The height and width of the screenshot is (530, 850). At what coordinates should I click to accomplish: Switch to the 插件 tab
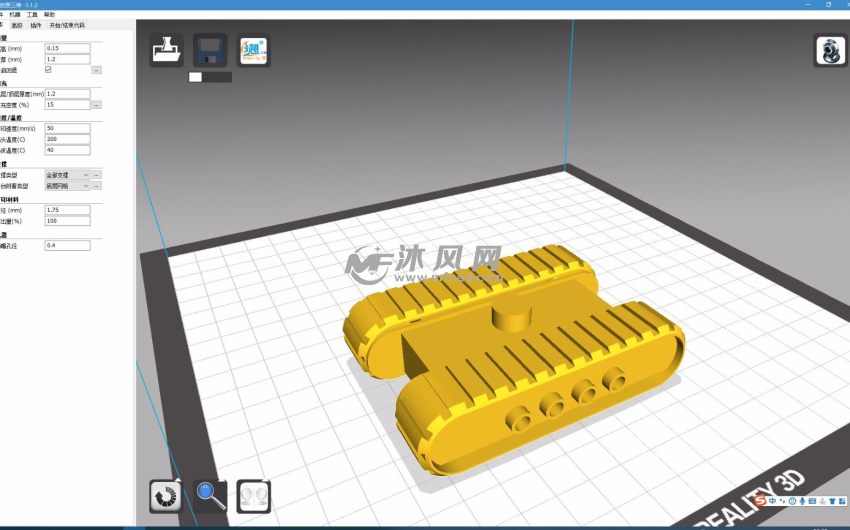click(x=36, y=25)
